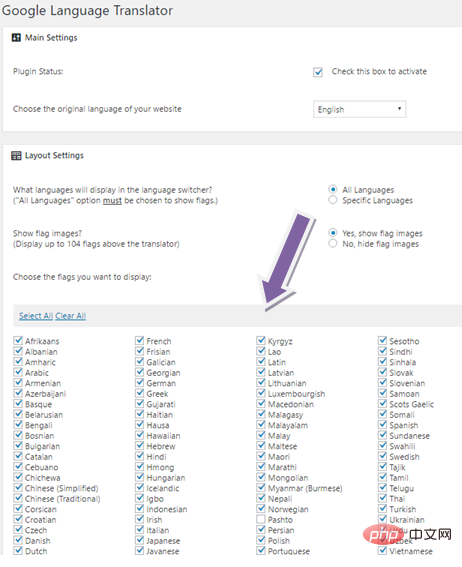Toggle the Mongolian checkbox
The height and width of the screenshot is (567, 462).
[x=261, y=477]
